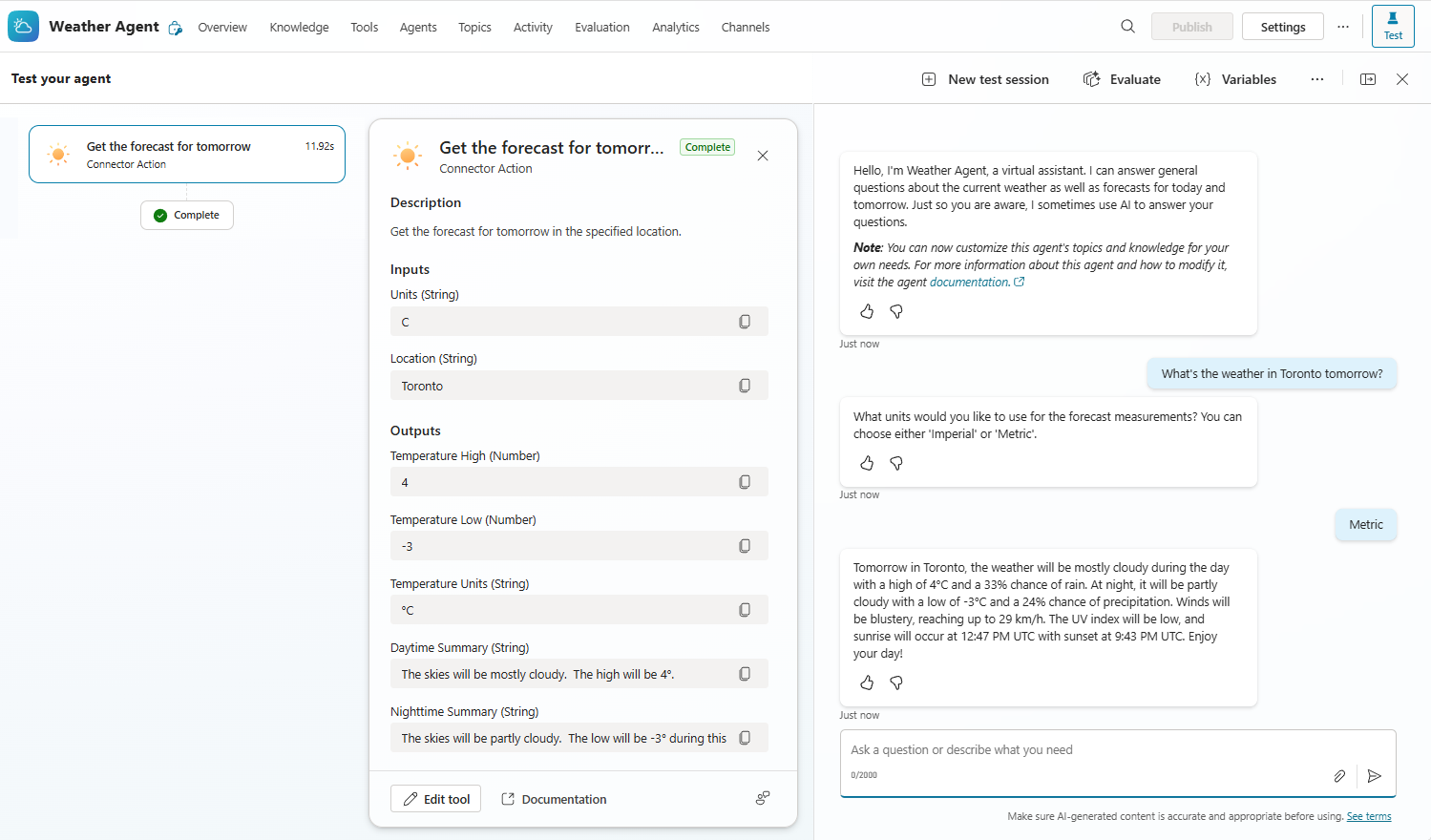Open the more options menu in the test pane

(1317, 79)
